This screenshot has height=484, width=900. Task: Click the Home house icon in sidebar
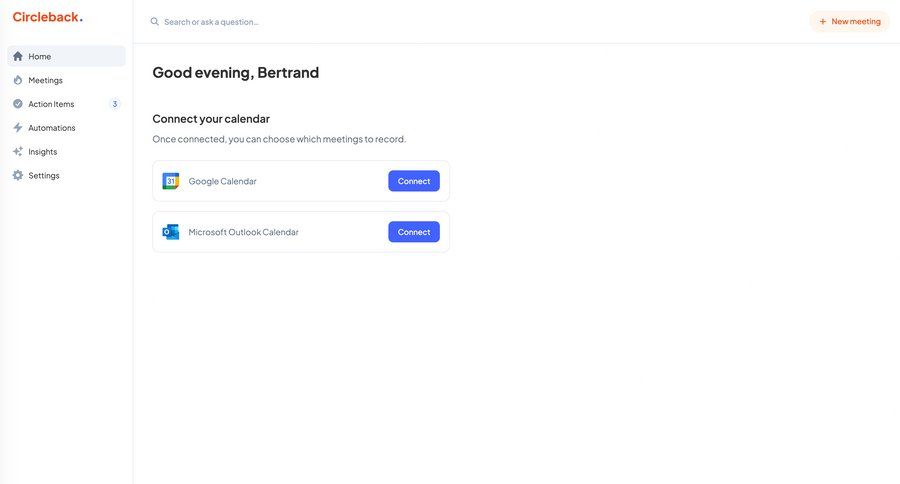pyautogui.click(x=18, y=56)
